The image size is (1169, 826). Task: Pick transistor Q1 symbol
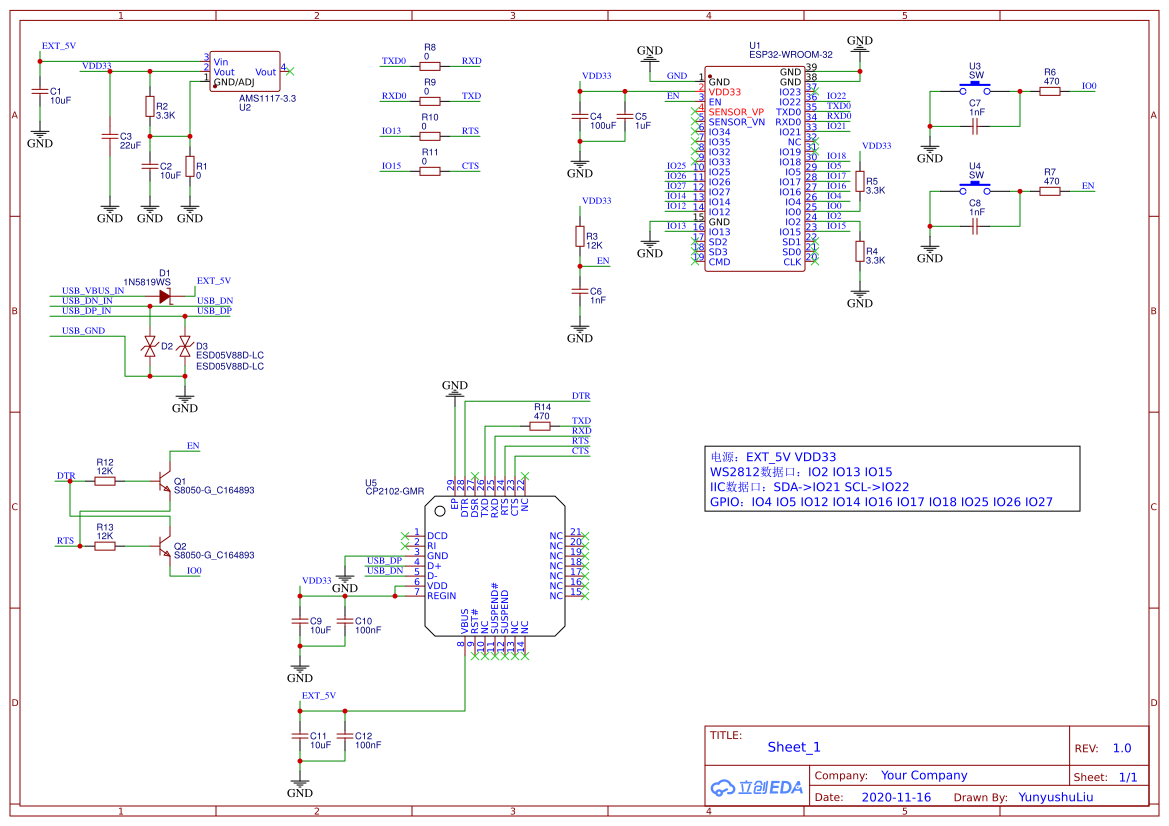coord(163,482)
